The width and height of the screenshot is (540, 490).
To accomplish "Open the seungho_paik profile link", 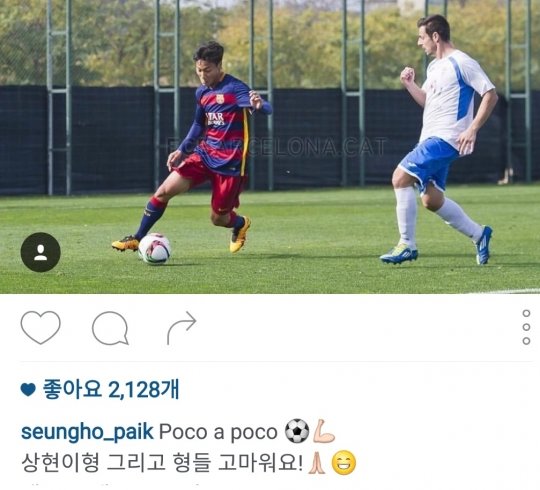I will pos(87,432).
